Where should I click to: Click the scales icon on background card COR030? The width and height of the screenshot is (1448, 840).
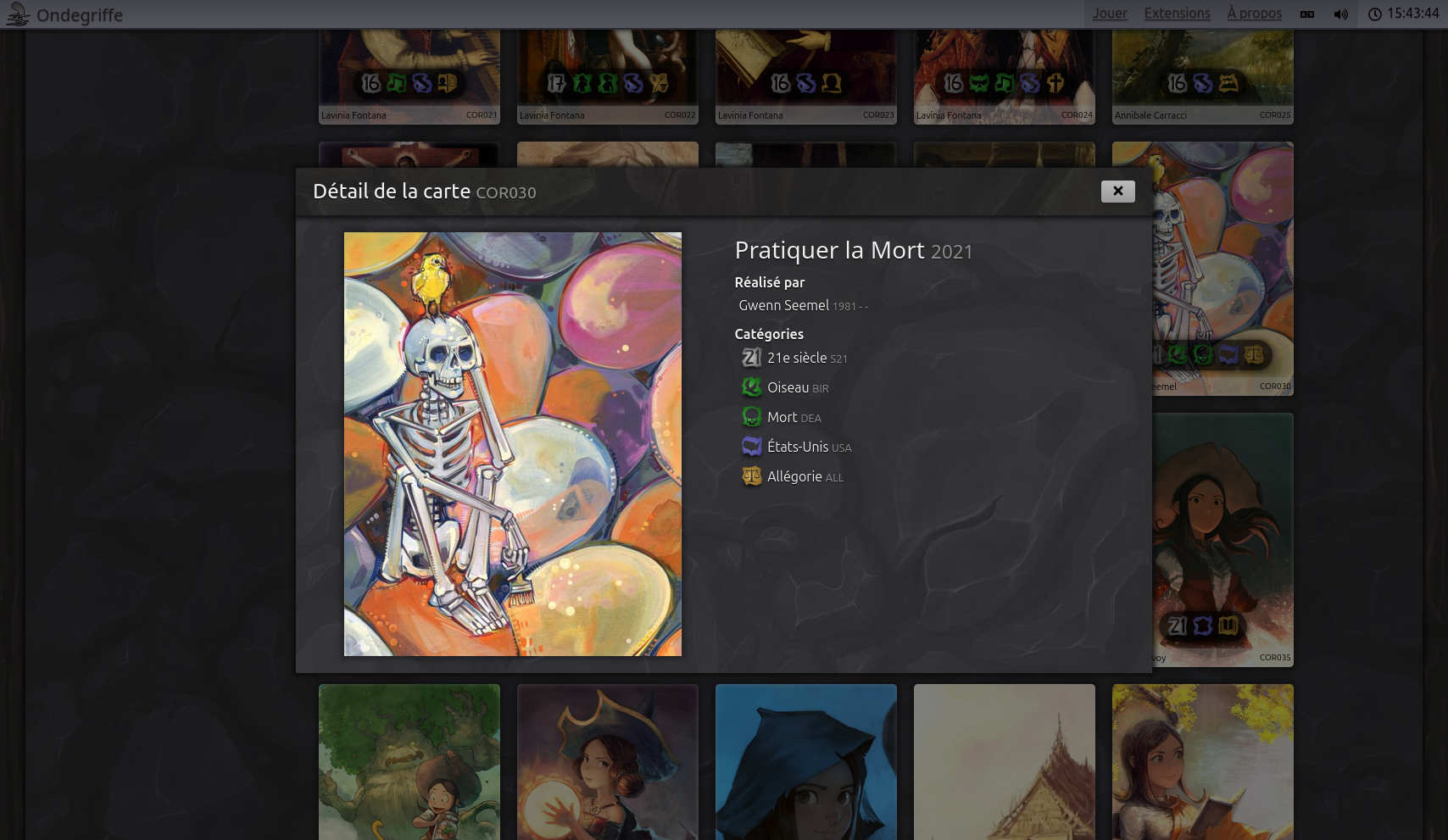click(x=1254, y=355)
